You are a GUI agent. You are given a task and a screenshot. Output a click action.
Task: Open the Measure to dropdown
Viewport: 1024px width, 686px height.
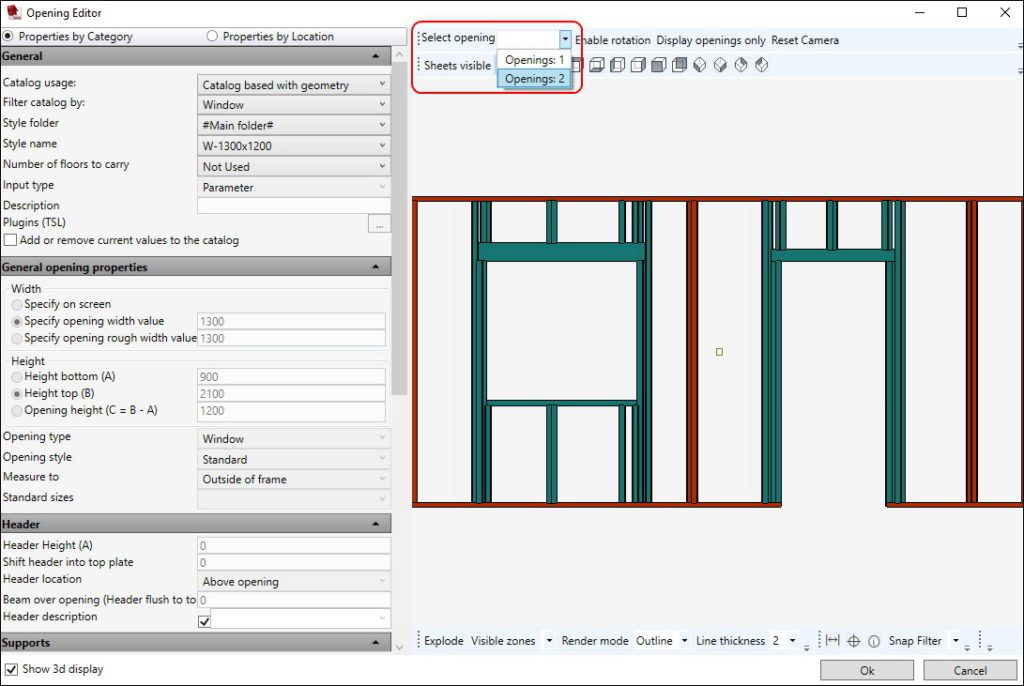coord(294,479)
